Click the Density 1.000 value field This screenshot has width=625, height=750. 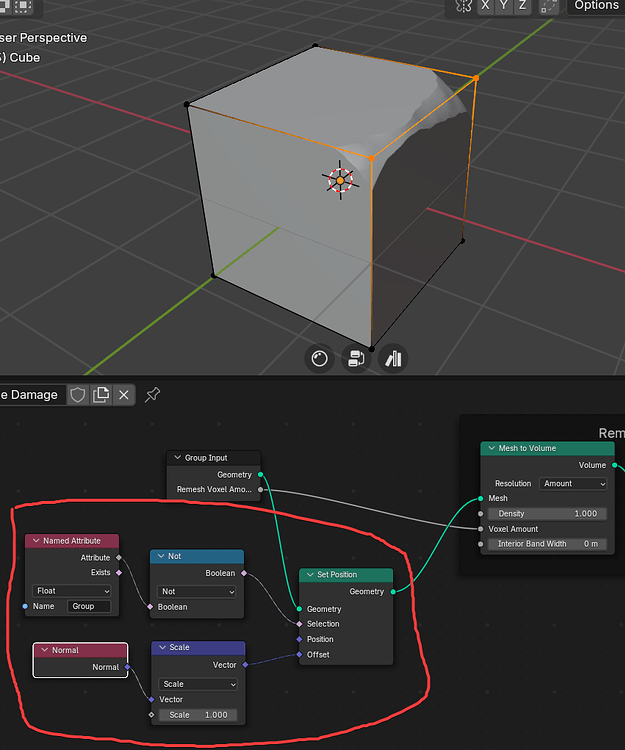pos(548,513)
